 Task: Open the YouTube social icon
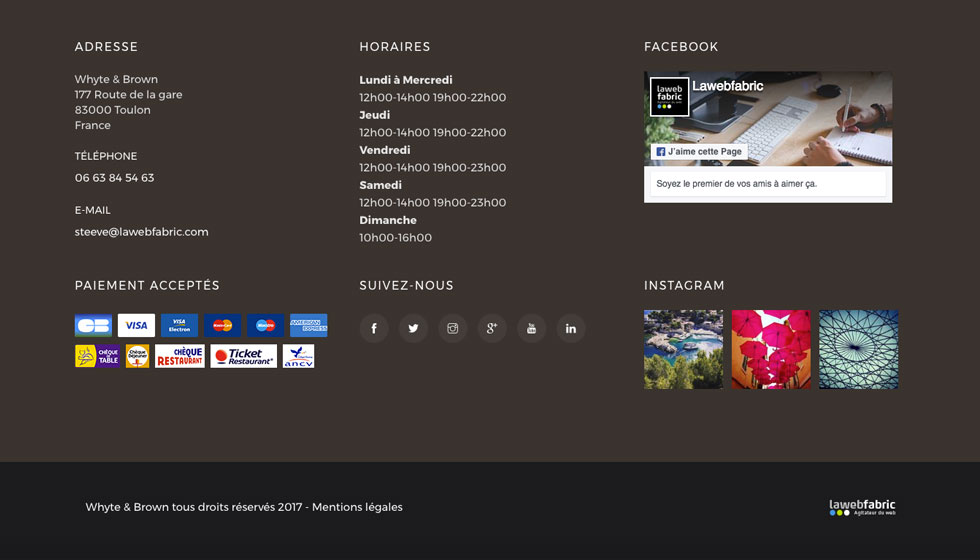[x=531, y=328]
